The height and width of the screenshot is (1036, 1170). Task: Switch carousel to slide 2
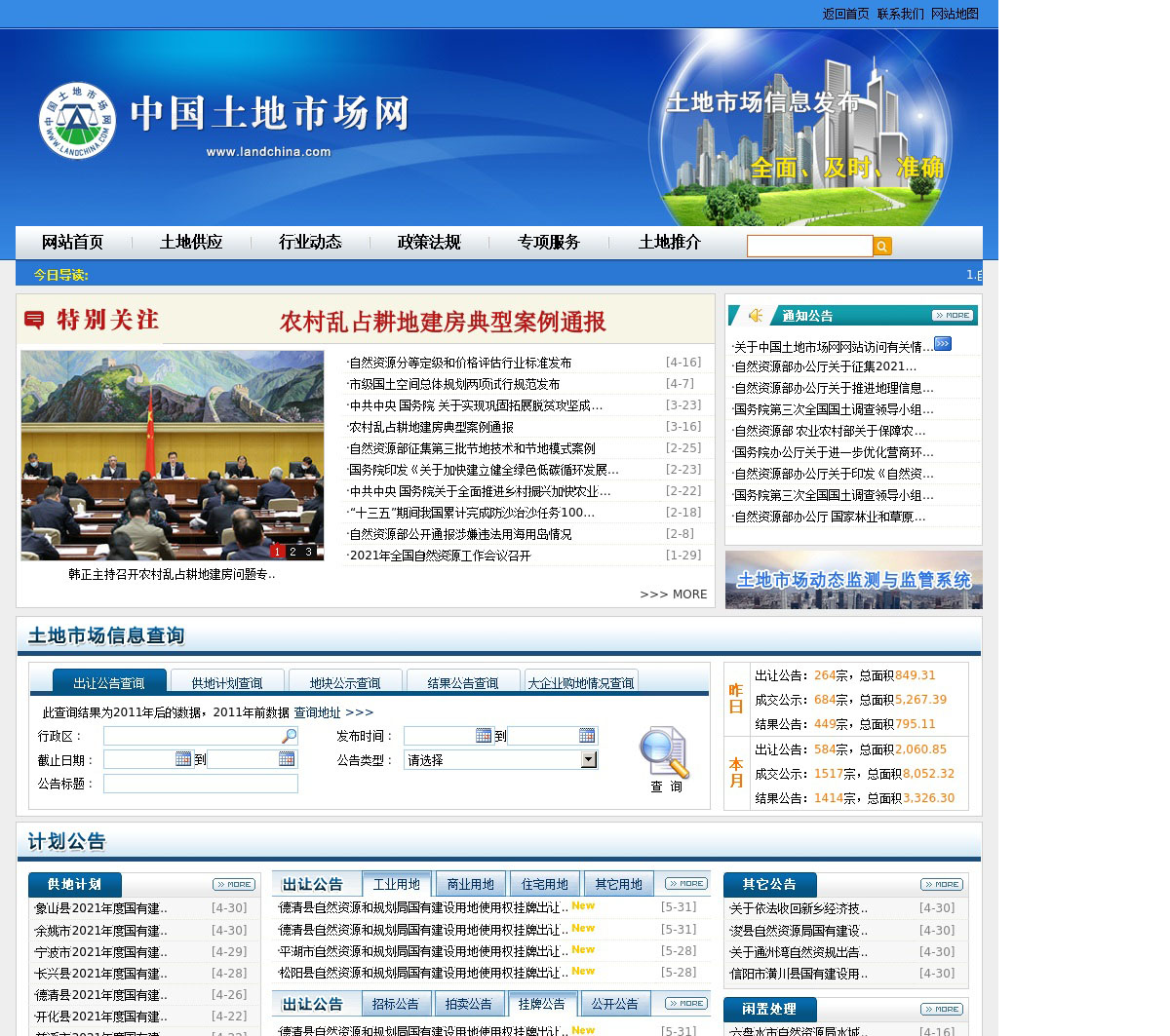tap(292, 552)
